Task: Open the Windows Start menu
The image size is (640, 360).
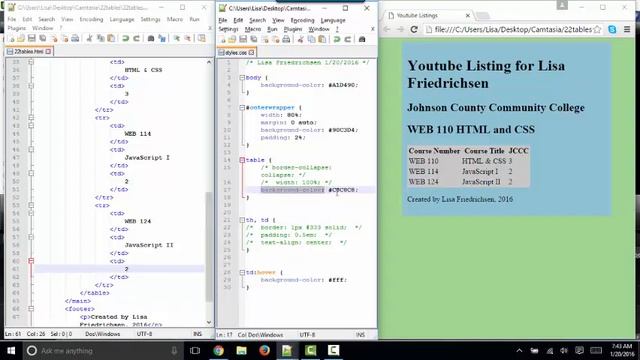Action: pyautogui.click(x=11, y=351)
